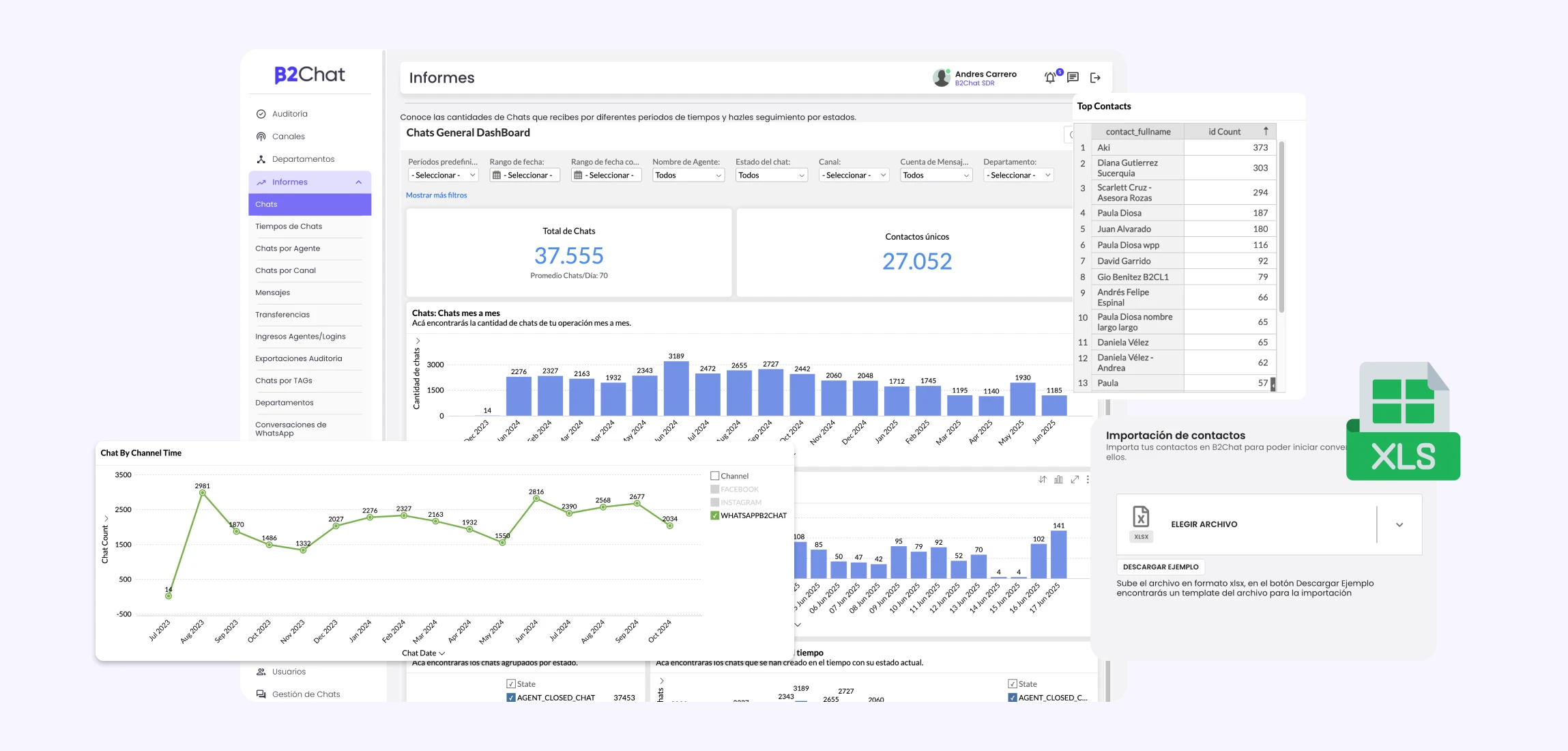
Task: Expand chevron above Cantidad de chats axis
Action: pyautogui.click(x=418, y=341)
